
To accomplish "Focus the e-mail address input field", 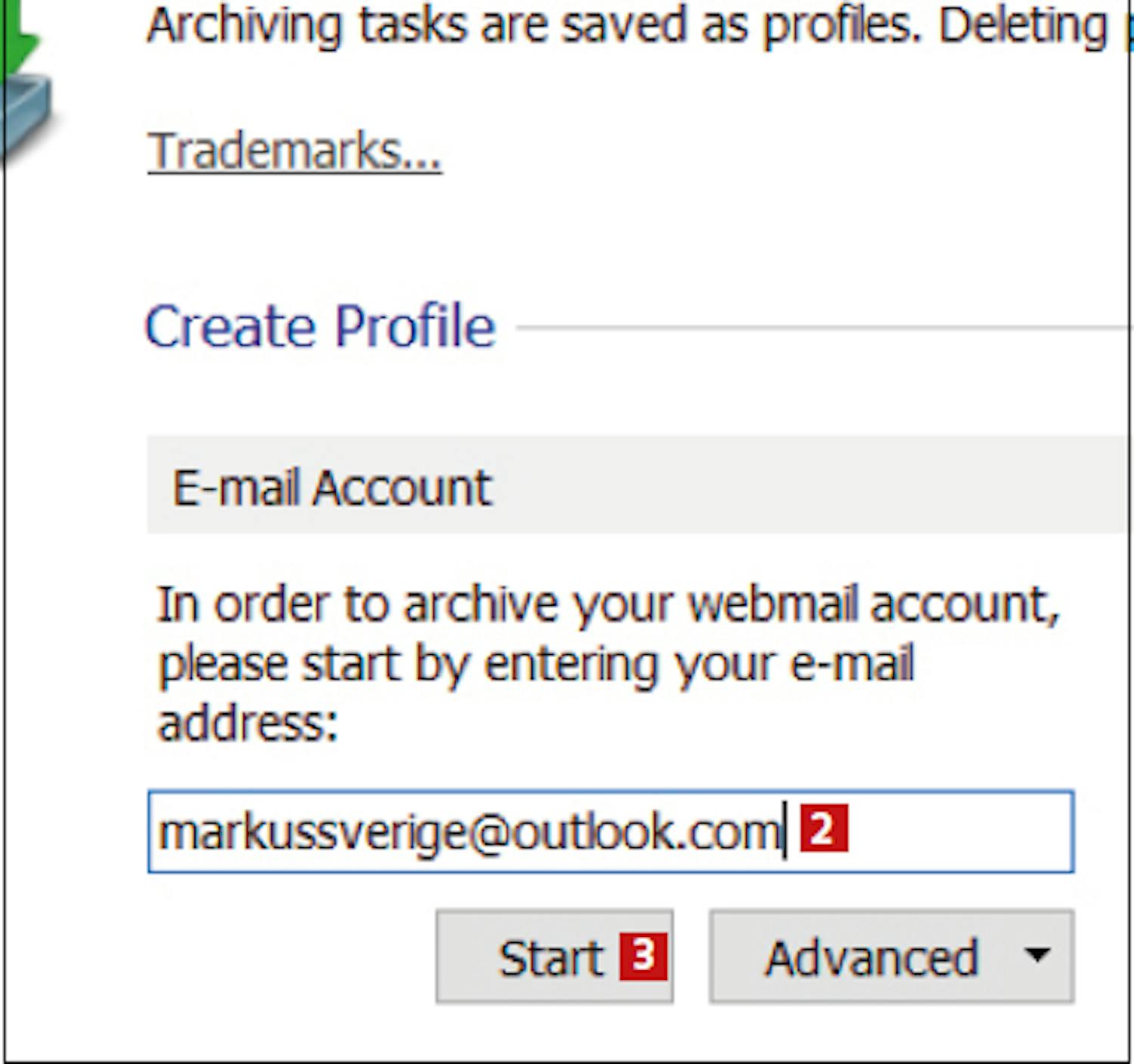I will point(960,832).
